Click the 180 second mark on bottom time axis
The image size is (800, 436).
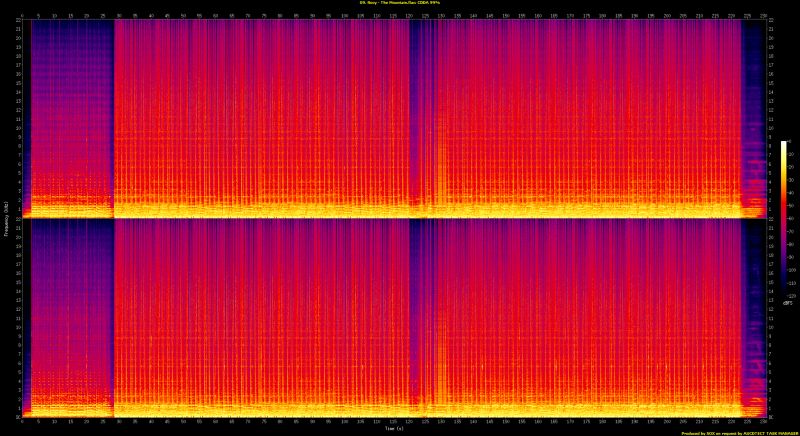pyautogui.click(x=601, y=422)
